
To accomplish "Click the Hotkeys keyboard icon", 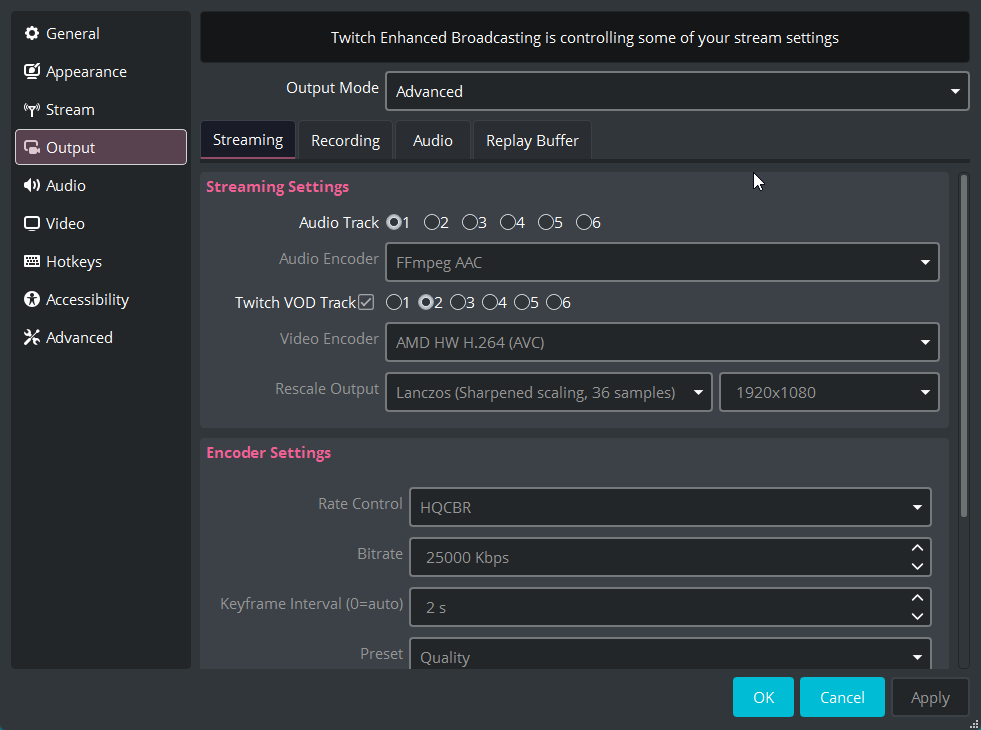I will (31, 261).
